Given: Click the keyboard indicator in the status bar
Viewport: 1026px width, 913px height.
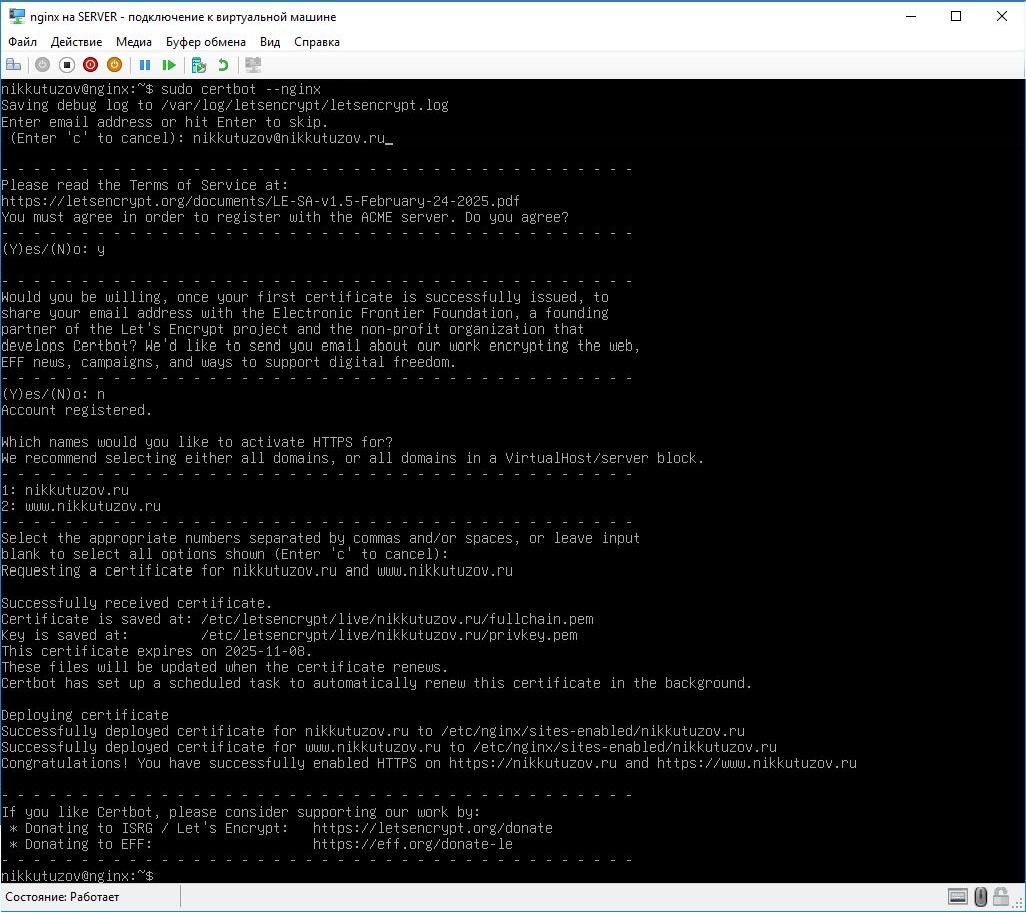Looking at the screenshot, I should click(x=958, y=897).
